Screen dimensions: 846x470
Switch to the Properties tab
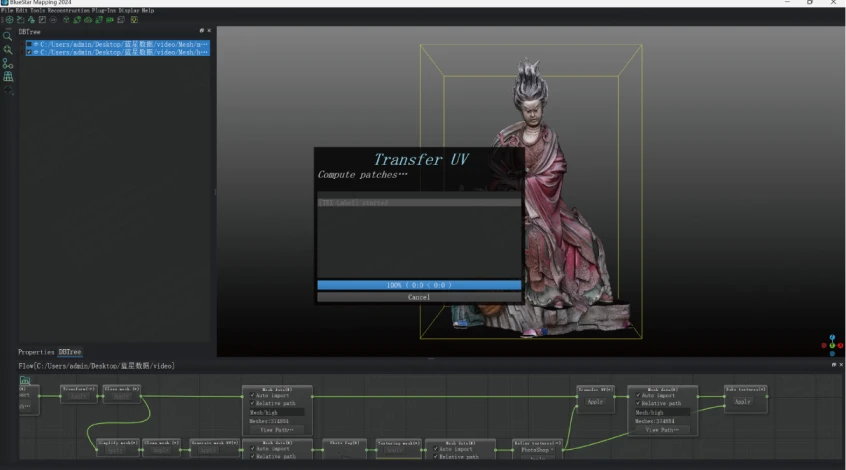click(36, 352)
